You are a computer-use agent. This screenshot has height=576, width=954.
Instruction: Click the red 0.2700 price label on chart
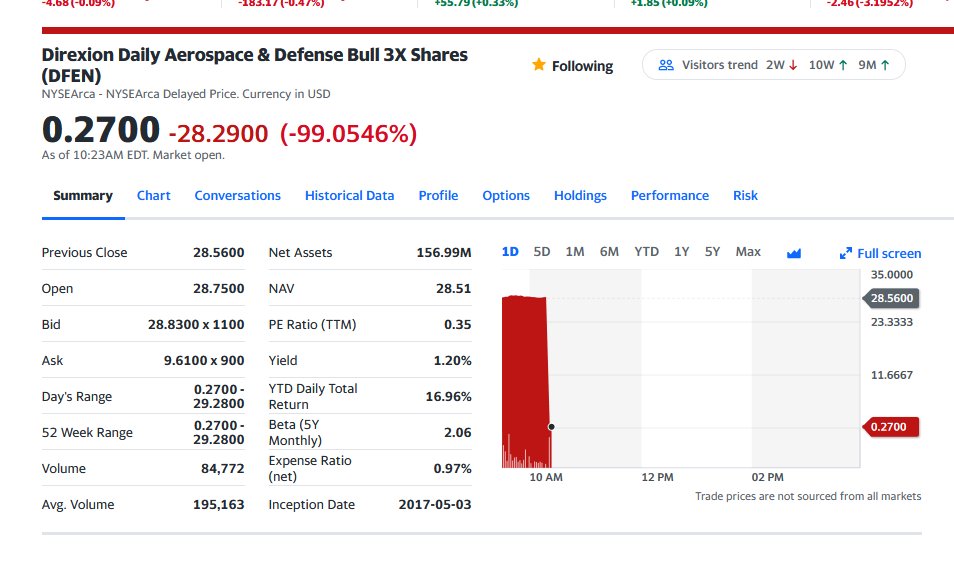tap(891, 427)
